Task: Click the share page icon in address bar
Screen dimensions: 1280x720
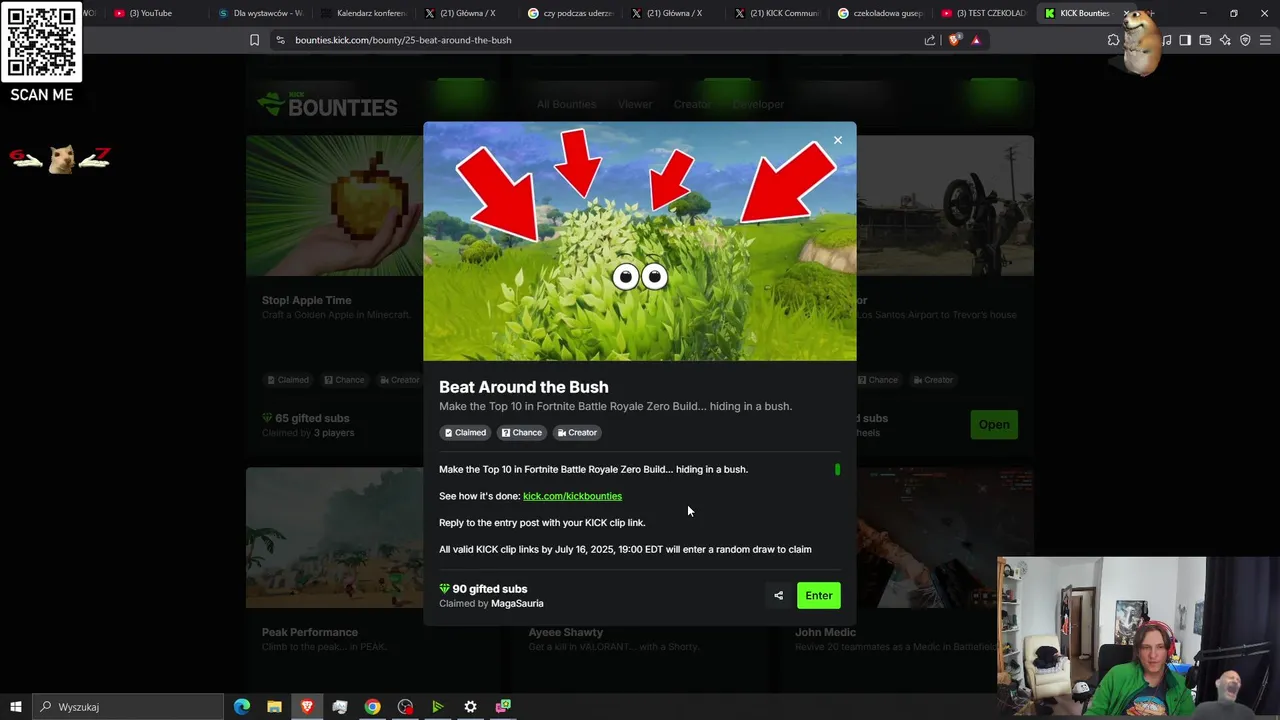Action: (x=930, y=40)
